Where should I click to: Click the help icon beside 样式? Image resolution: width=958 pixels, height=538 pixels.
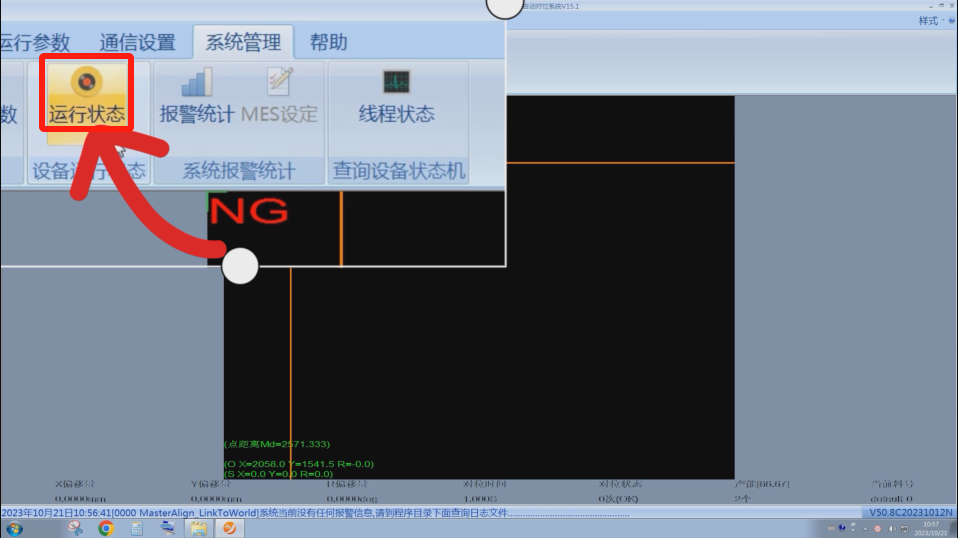coord(951,21)
